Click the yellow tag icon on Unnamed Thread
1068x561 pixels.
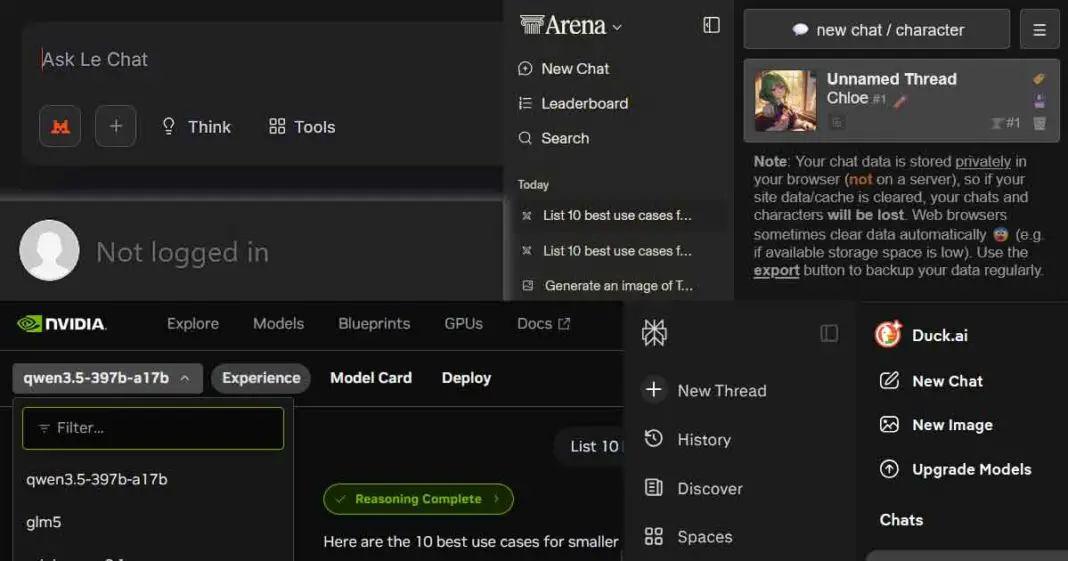1039,79
